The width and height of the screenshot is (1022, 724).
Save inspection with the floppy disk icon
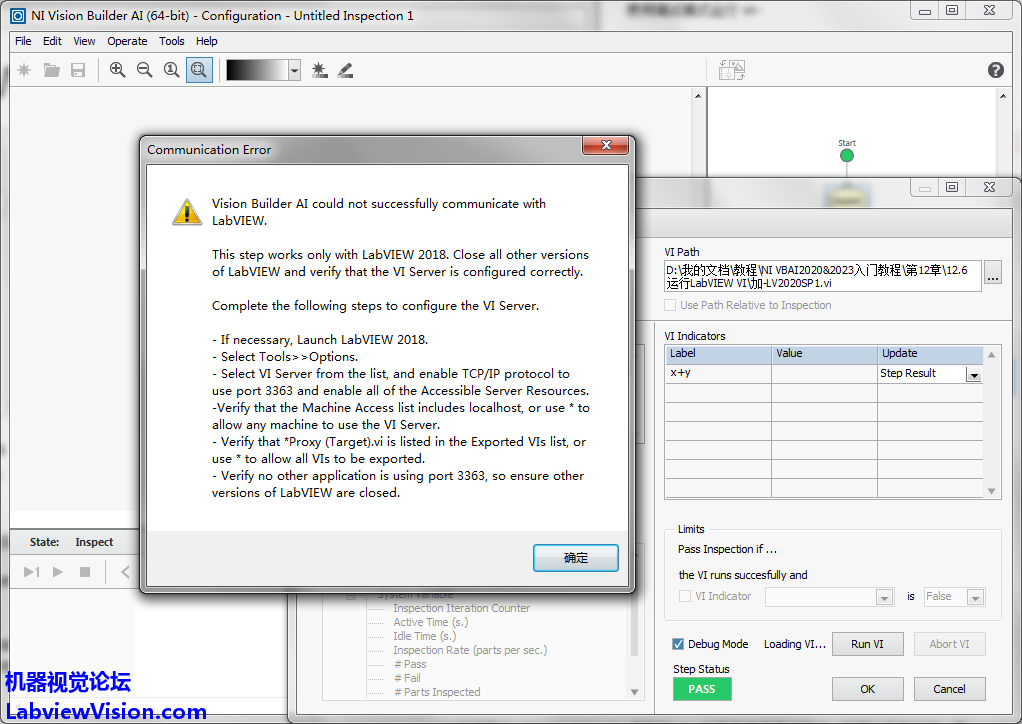click(78, 70)
